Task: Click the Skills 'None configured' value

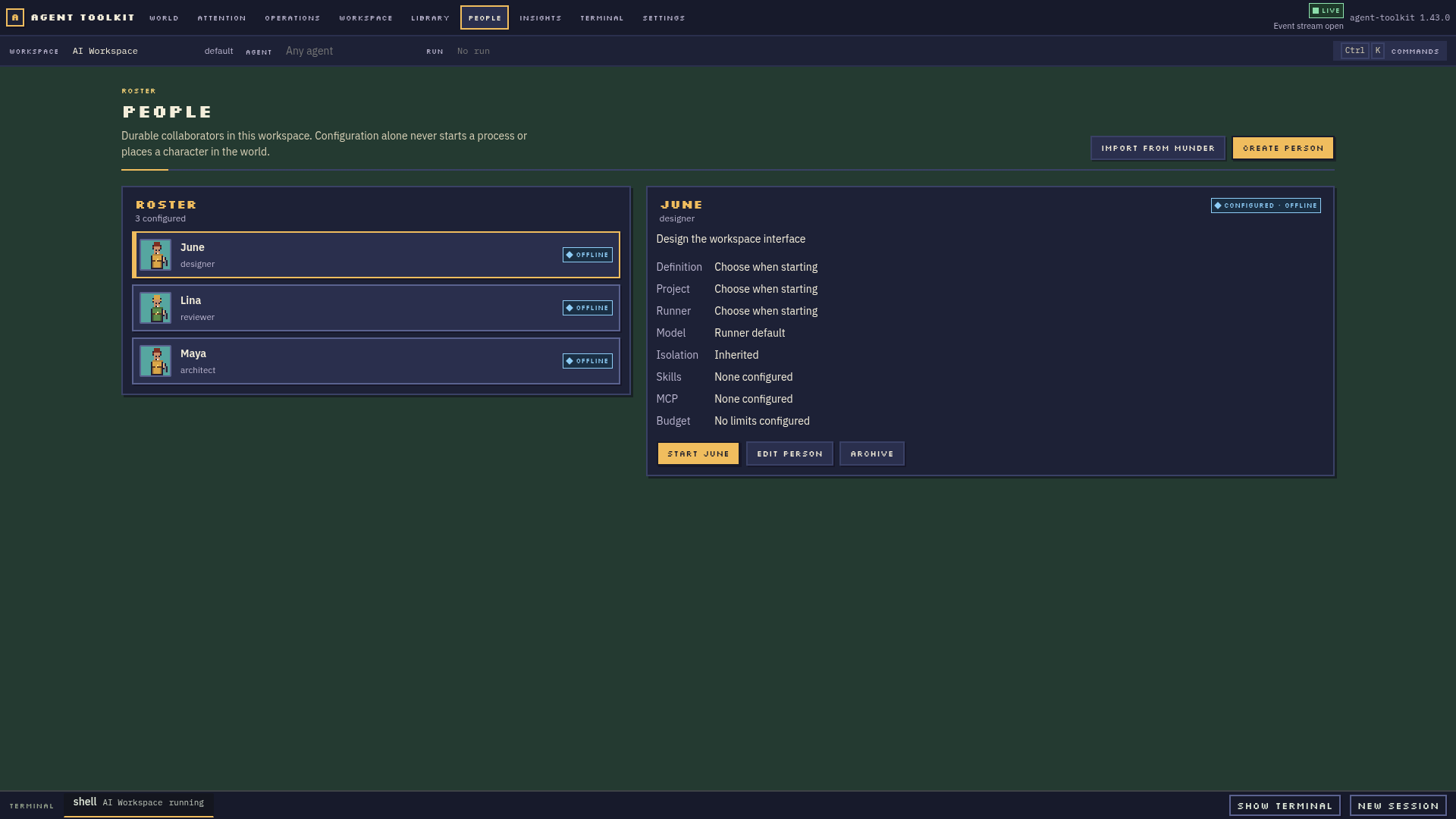Action: [x=754, y=377]
